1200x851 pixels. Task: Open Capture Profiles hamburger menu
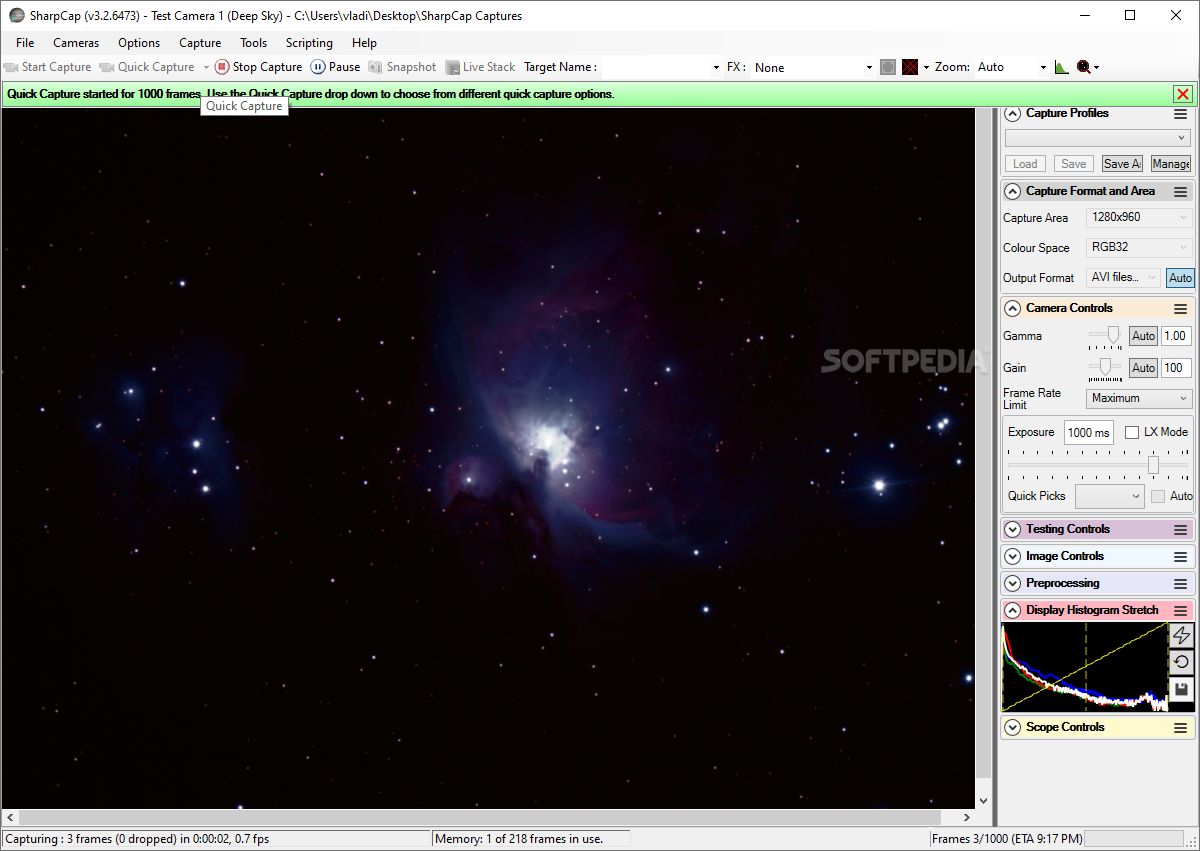[x=1181, y=114]
